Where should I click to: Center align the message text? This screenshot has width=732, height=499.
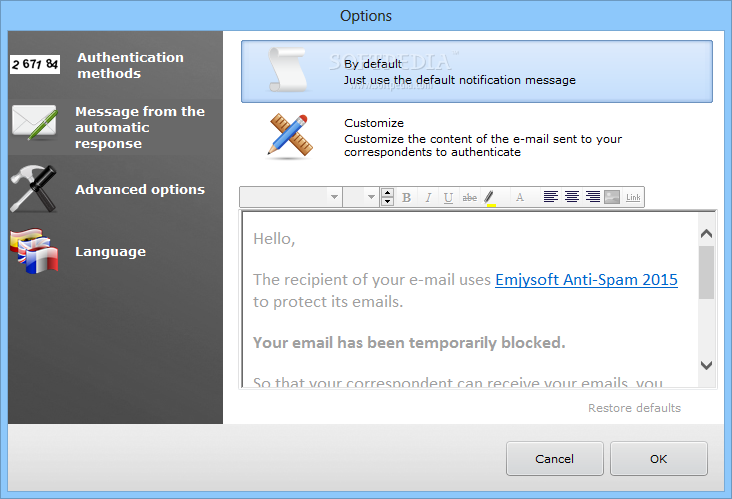(572, 198)
